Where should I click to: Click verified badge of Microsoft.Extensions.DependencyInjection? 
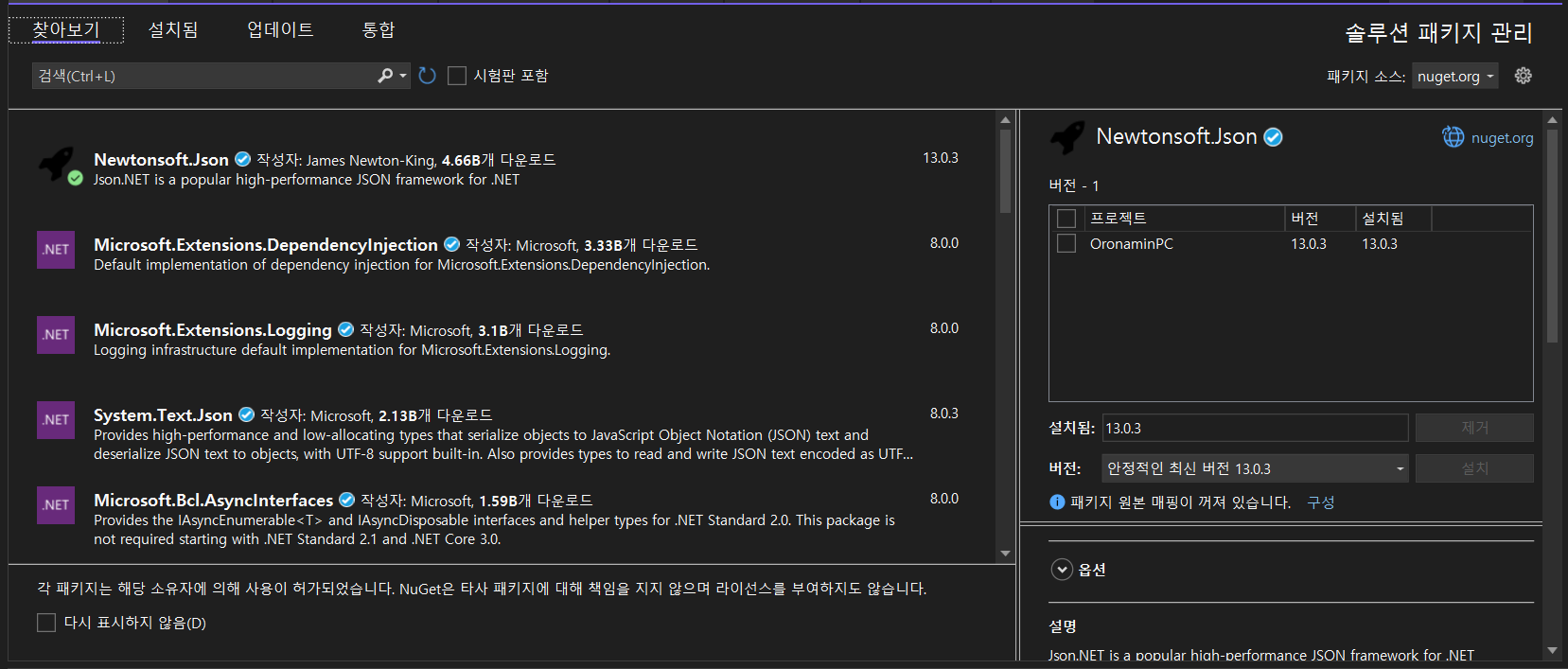[451, 244]
